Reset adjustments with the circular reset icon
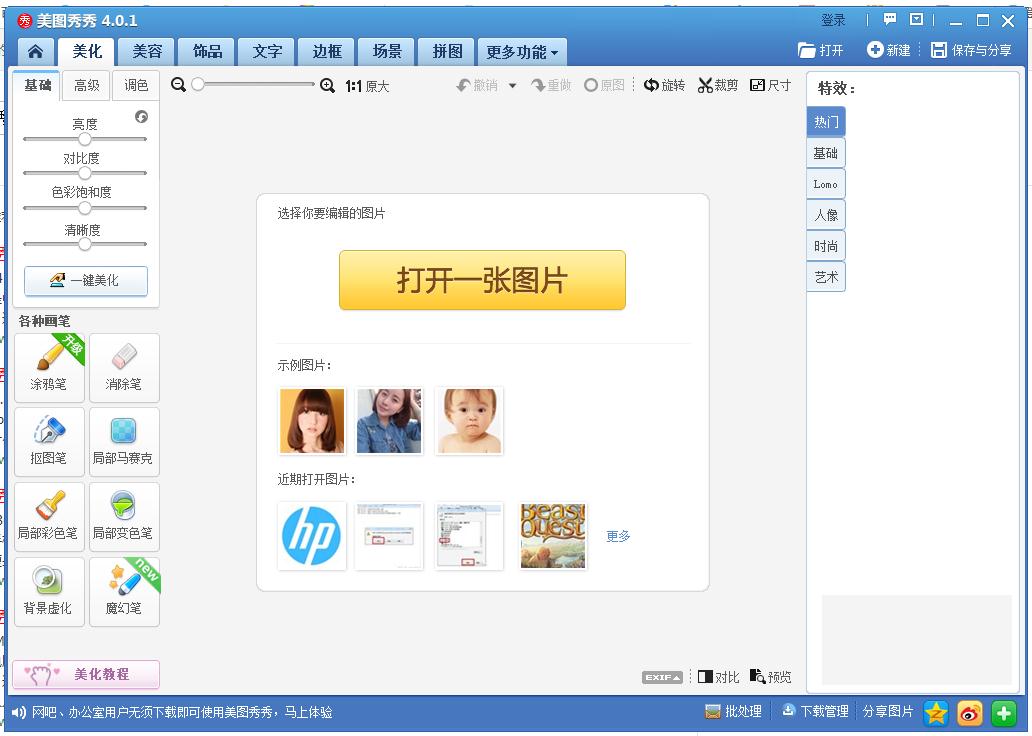This screenshot has height=736, width=1032. tap(142, 117)
